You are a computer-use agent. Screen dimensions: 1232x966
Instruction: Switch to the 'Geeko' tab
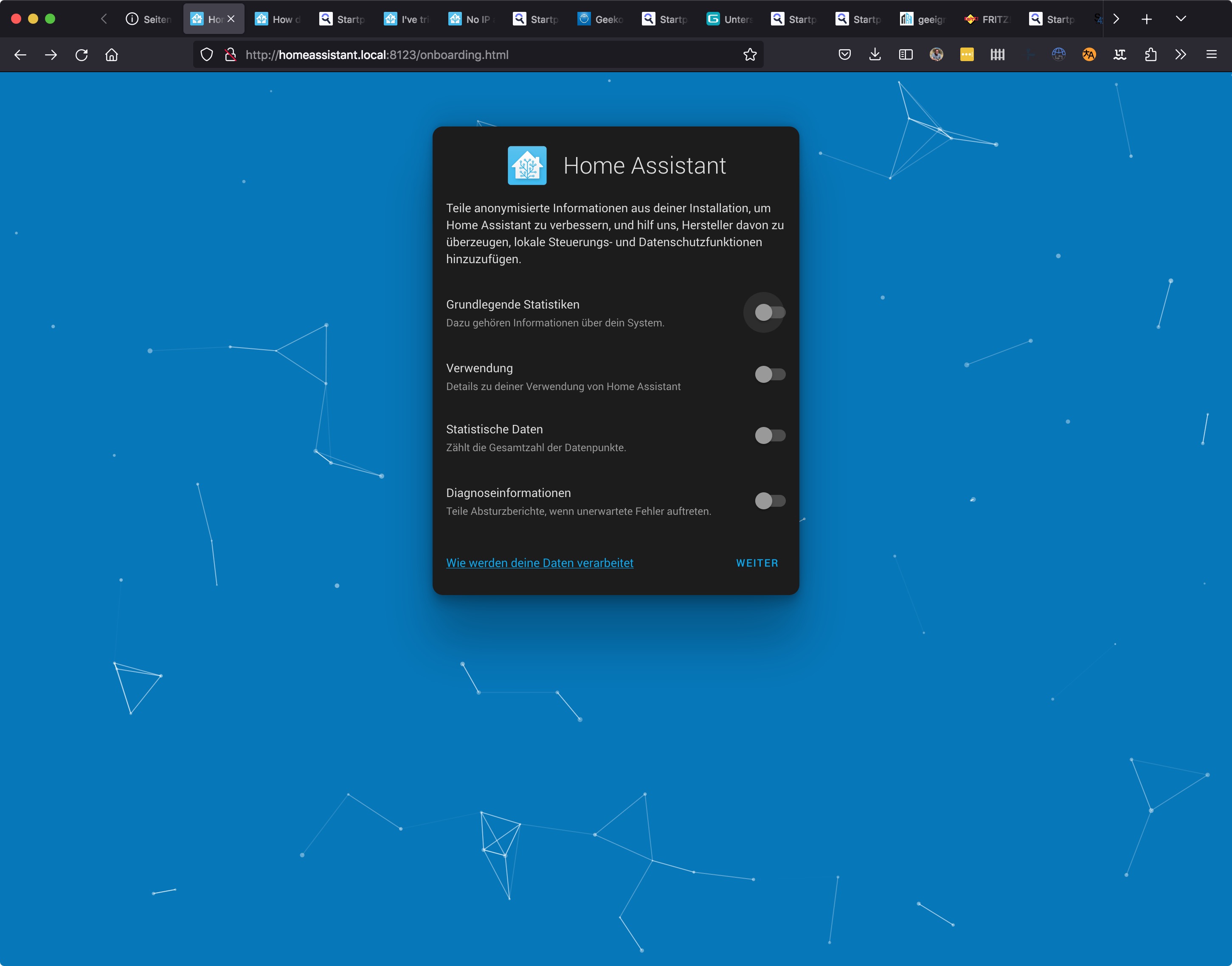click(x=601, y=19)
